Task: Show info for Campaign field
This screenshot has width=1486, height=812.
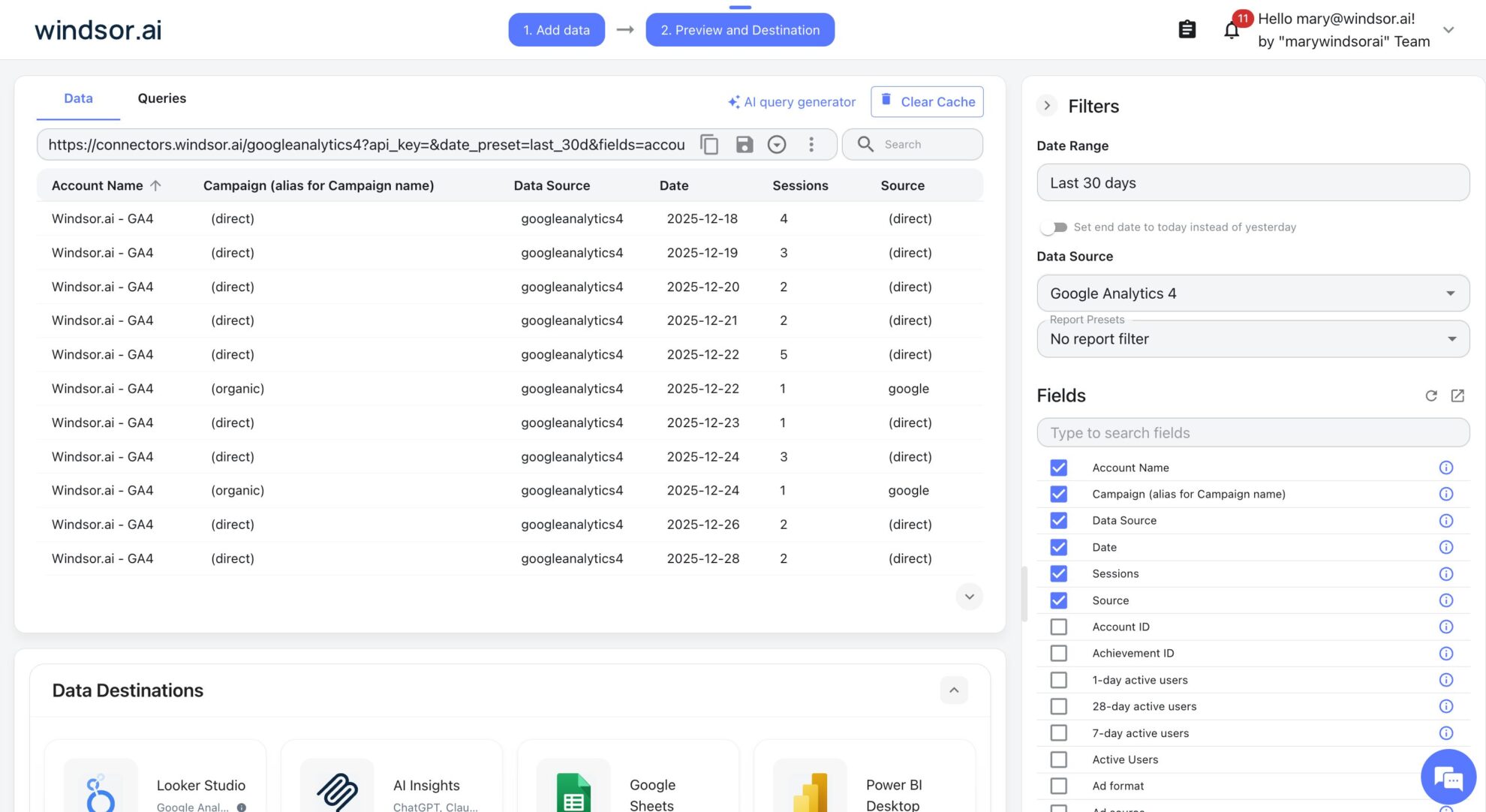Action: tap(1446, 494)
